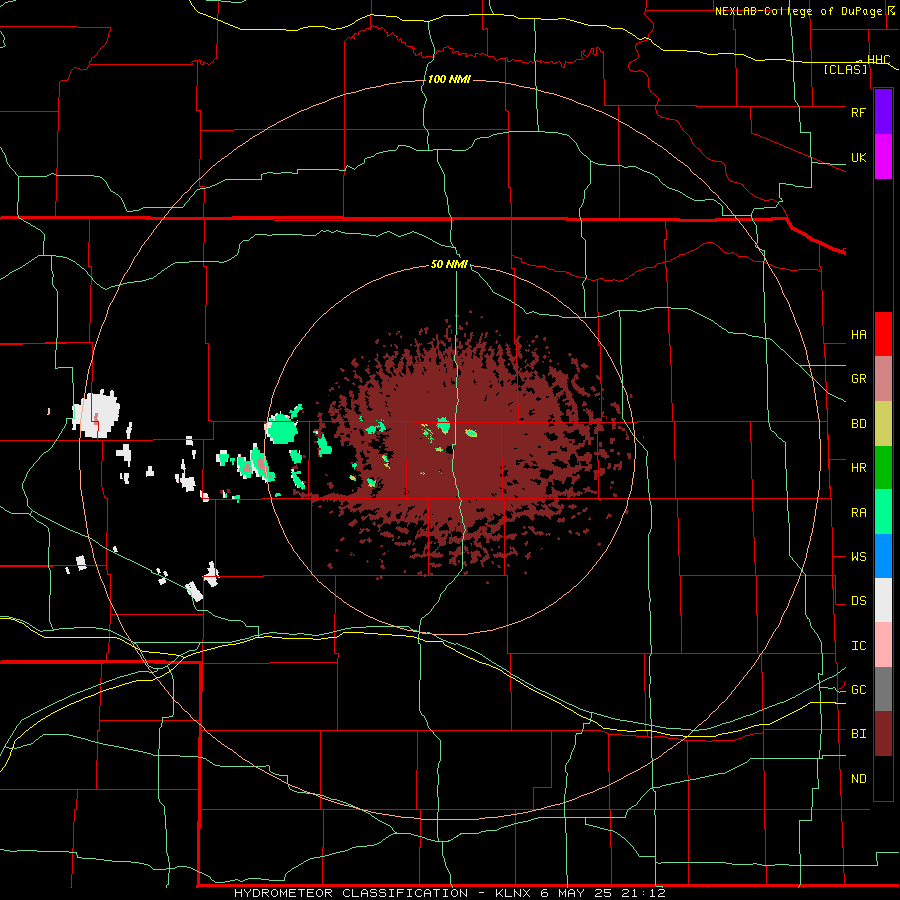
Task: Click the DS legend label
Action: (858, 601)
